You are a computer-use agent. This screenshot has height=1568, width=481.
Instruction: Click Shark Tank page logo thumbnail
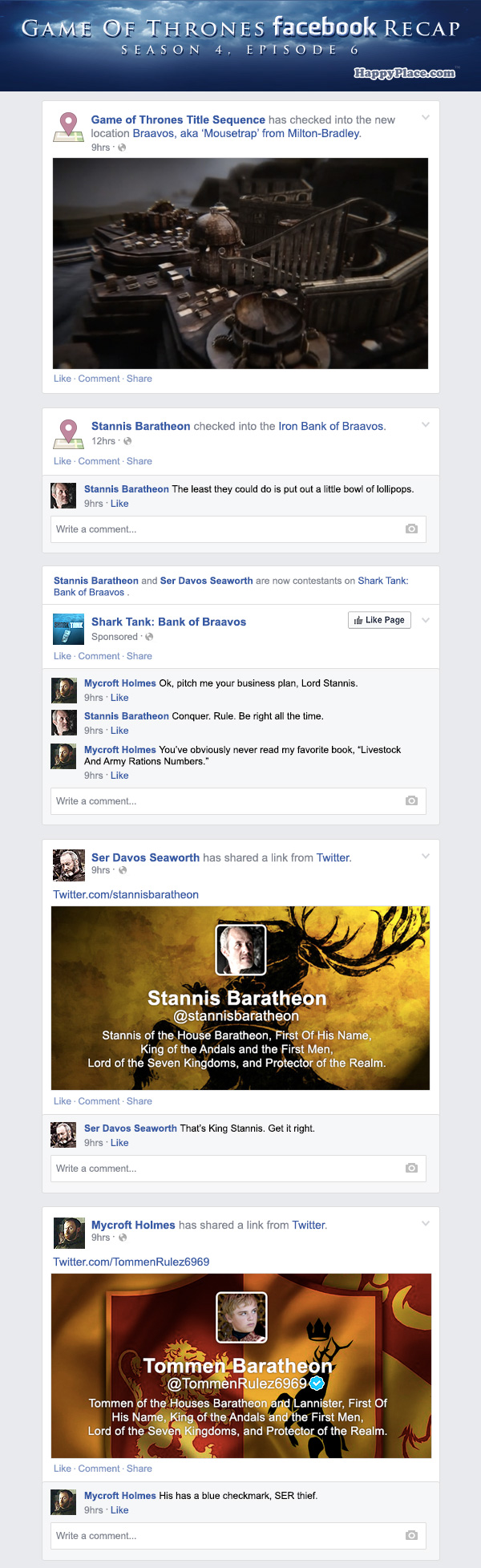click(x=69, y=629)
